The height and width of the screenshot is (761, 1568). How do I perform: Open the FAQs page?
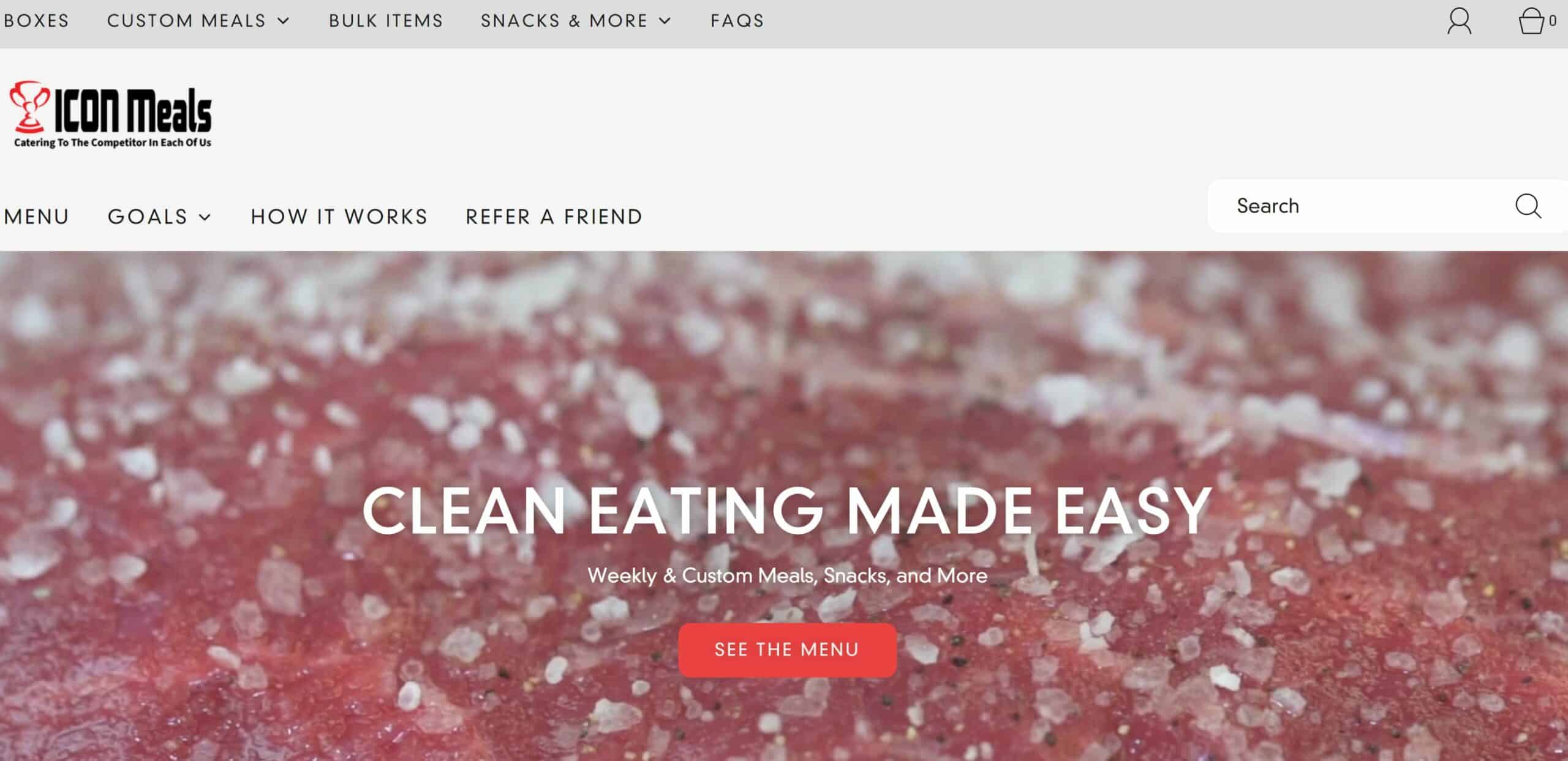click(737, 21)
